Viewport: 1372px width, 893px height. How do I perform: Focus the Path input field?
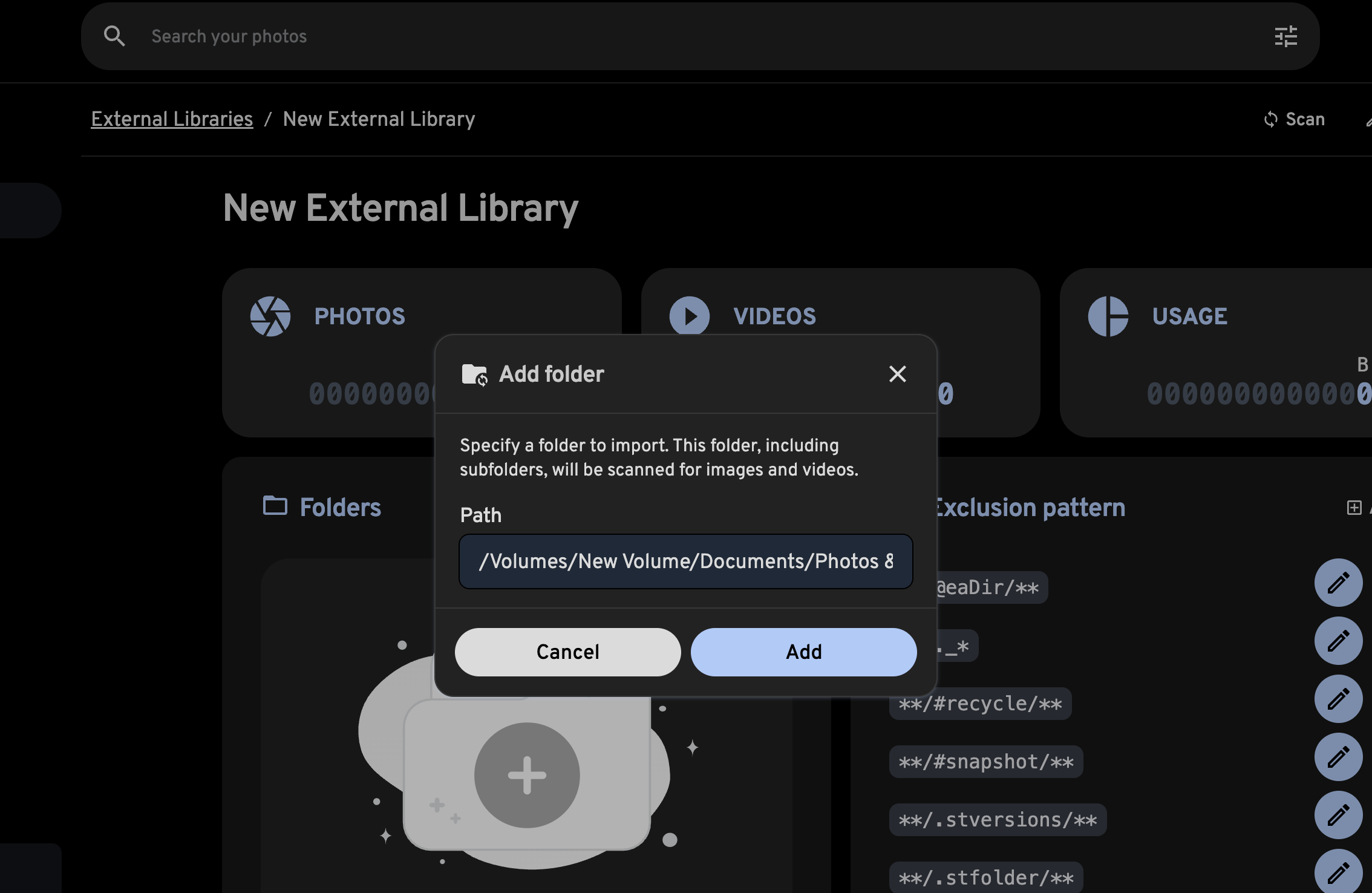[685, 561]
